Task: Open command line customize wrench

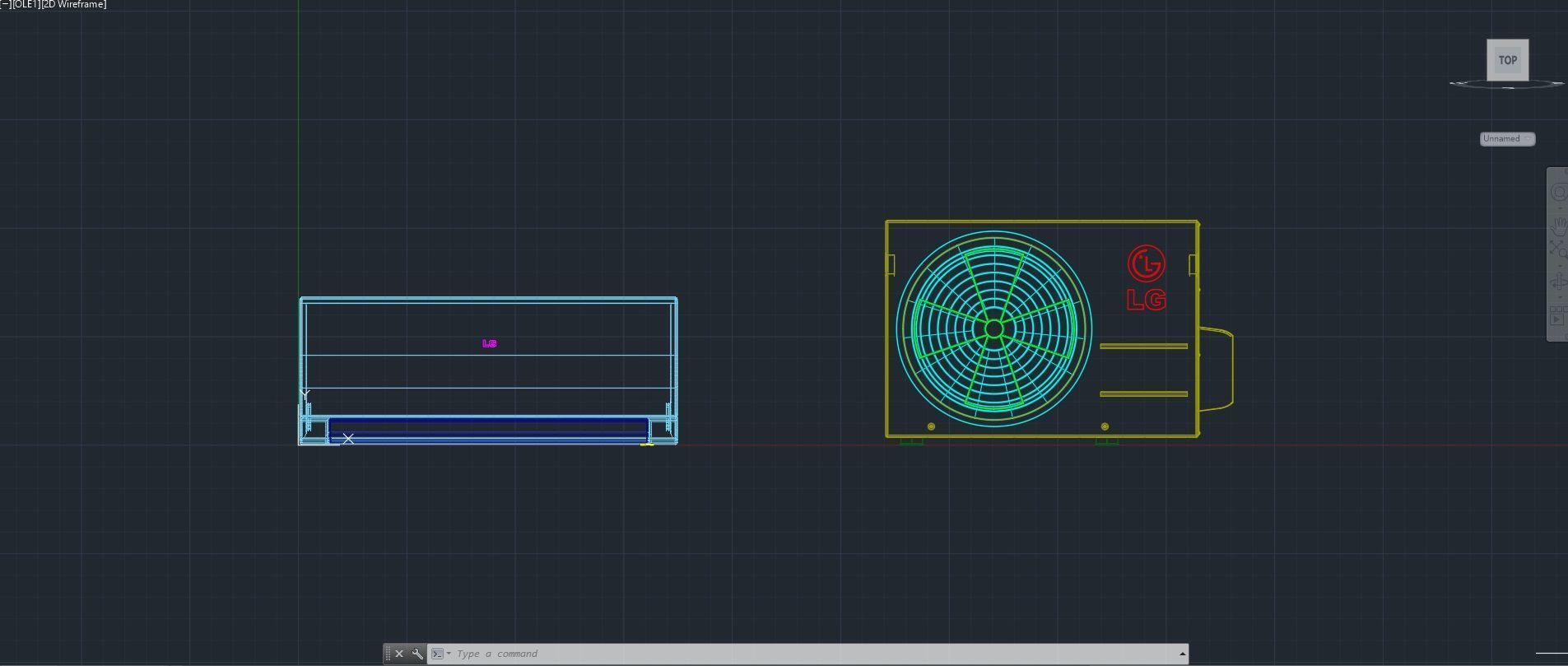Action: (417, 654)
